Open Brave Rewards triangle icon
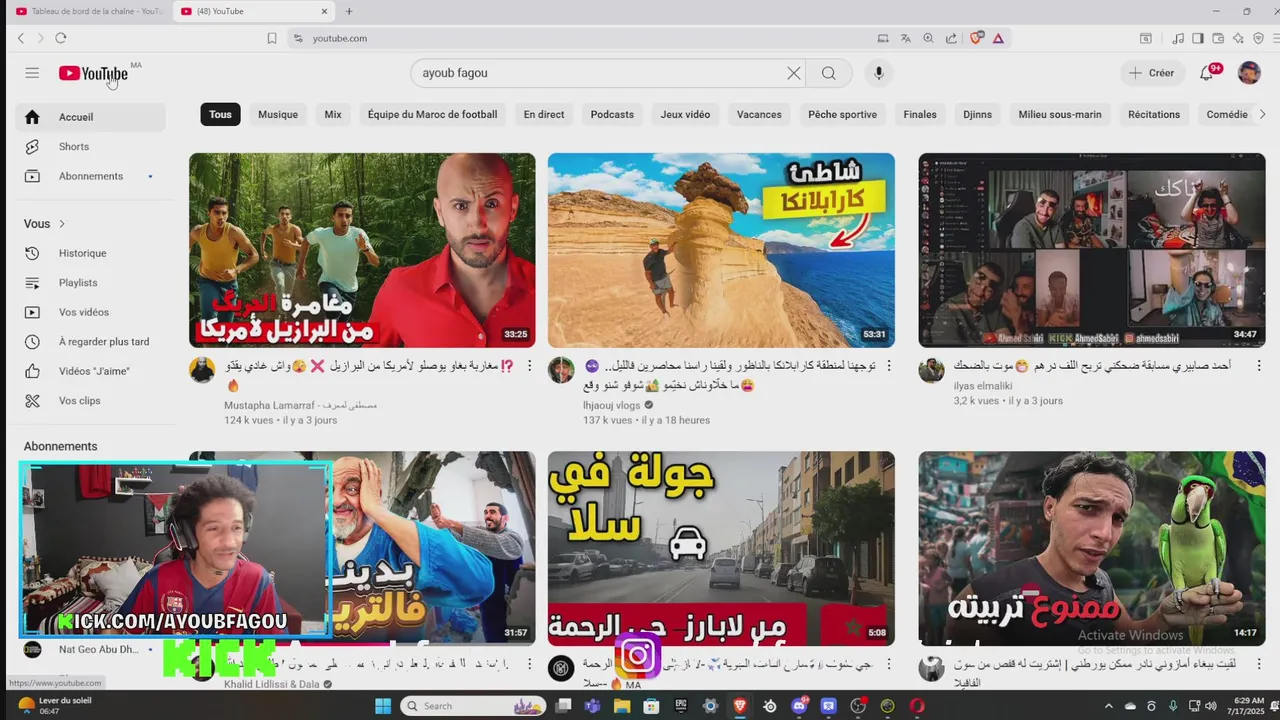This screenshot has width=1280, height=720. point(998,38)
